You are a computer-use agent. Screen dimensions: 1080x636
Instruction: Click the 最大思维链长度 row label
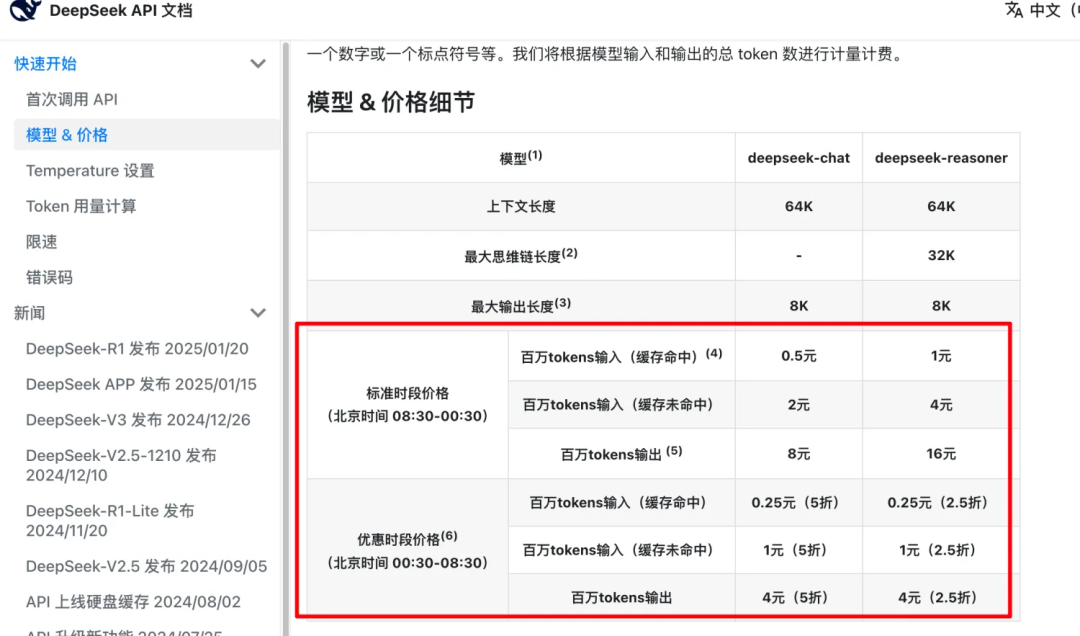pyautogui.click(x=521, y=256)
